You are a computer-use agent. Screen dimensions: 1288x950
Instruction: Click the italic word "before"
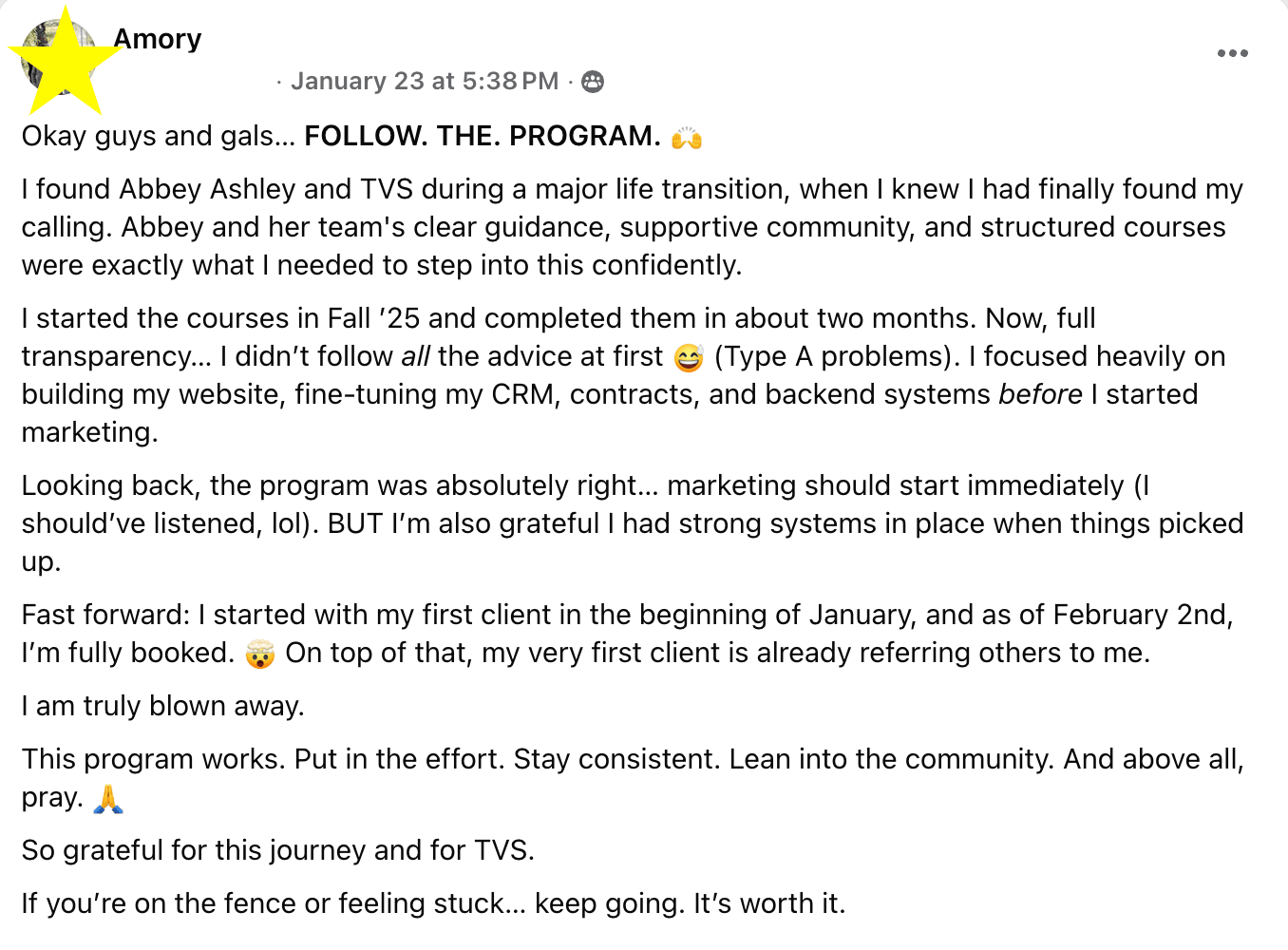pyautogui.click(x=1040, y=394)
